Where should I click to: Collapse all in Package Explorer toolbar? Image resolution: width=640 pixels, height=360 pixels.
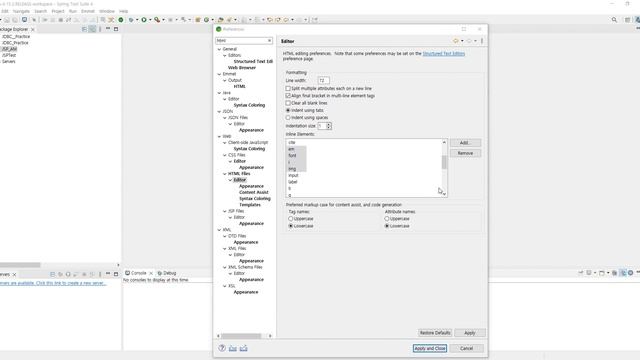(84, 29)
